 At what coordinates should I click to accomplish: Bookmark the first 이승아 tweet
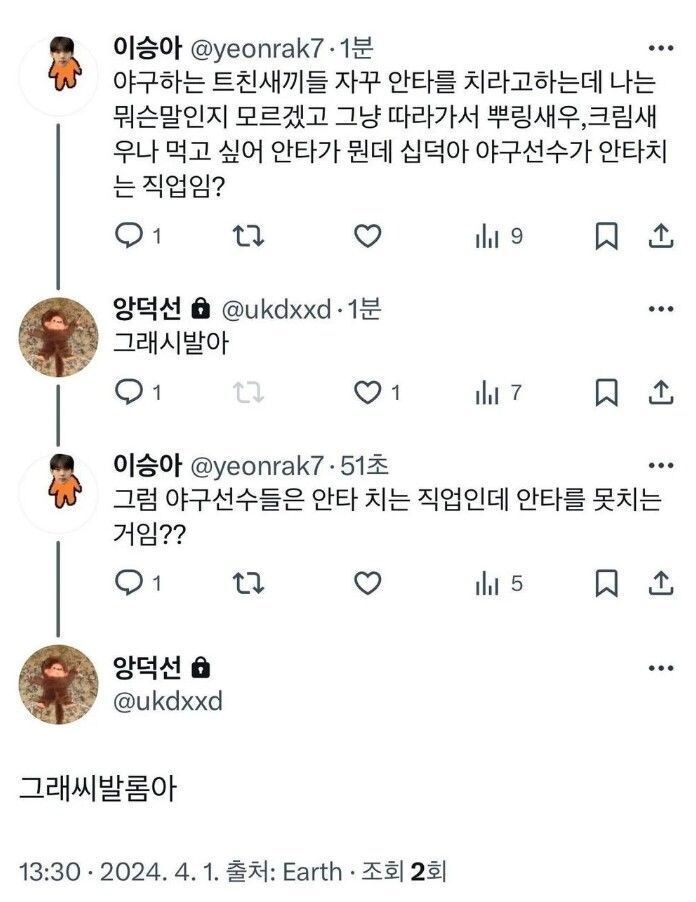coord(606,236)
